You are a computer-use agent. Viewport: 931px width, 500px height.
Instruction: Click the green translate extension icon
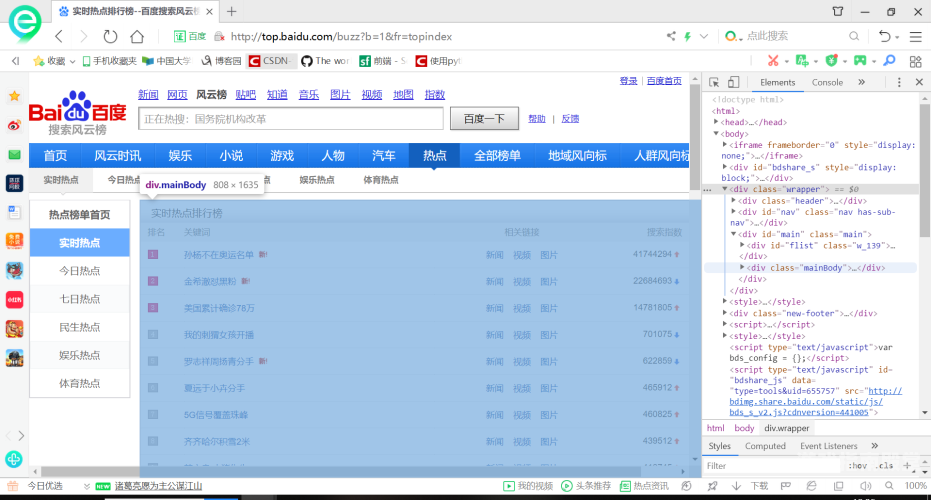802,61
